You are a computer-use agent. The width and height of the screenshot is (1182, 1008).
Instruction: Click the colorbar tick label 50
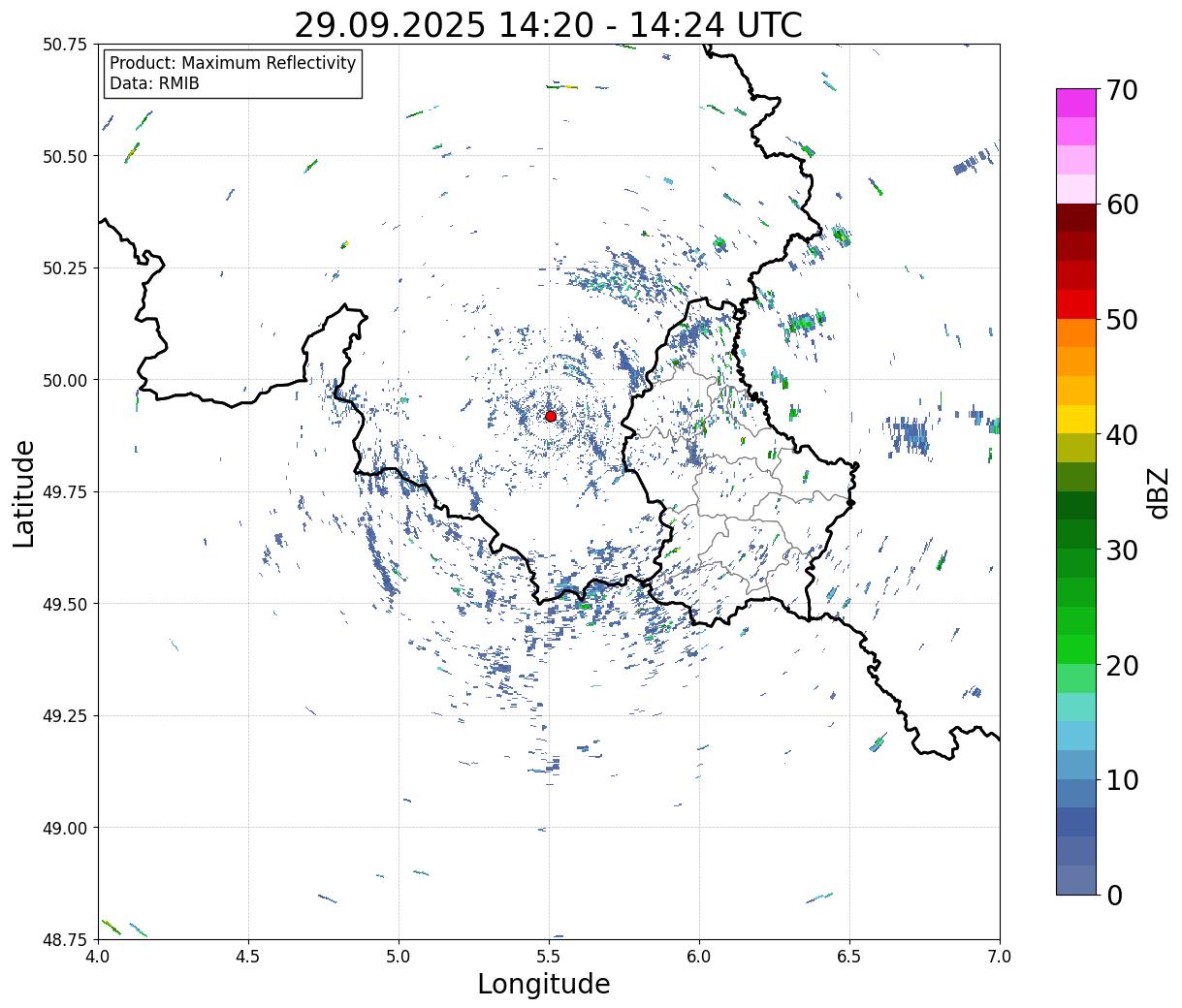click(1123, 320)
